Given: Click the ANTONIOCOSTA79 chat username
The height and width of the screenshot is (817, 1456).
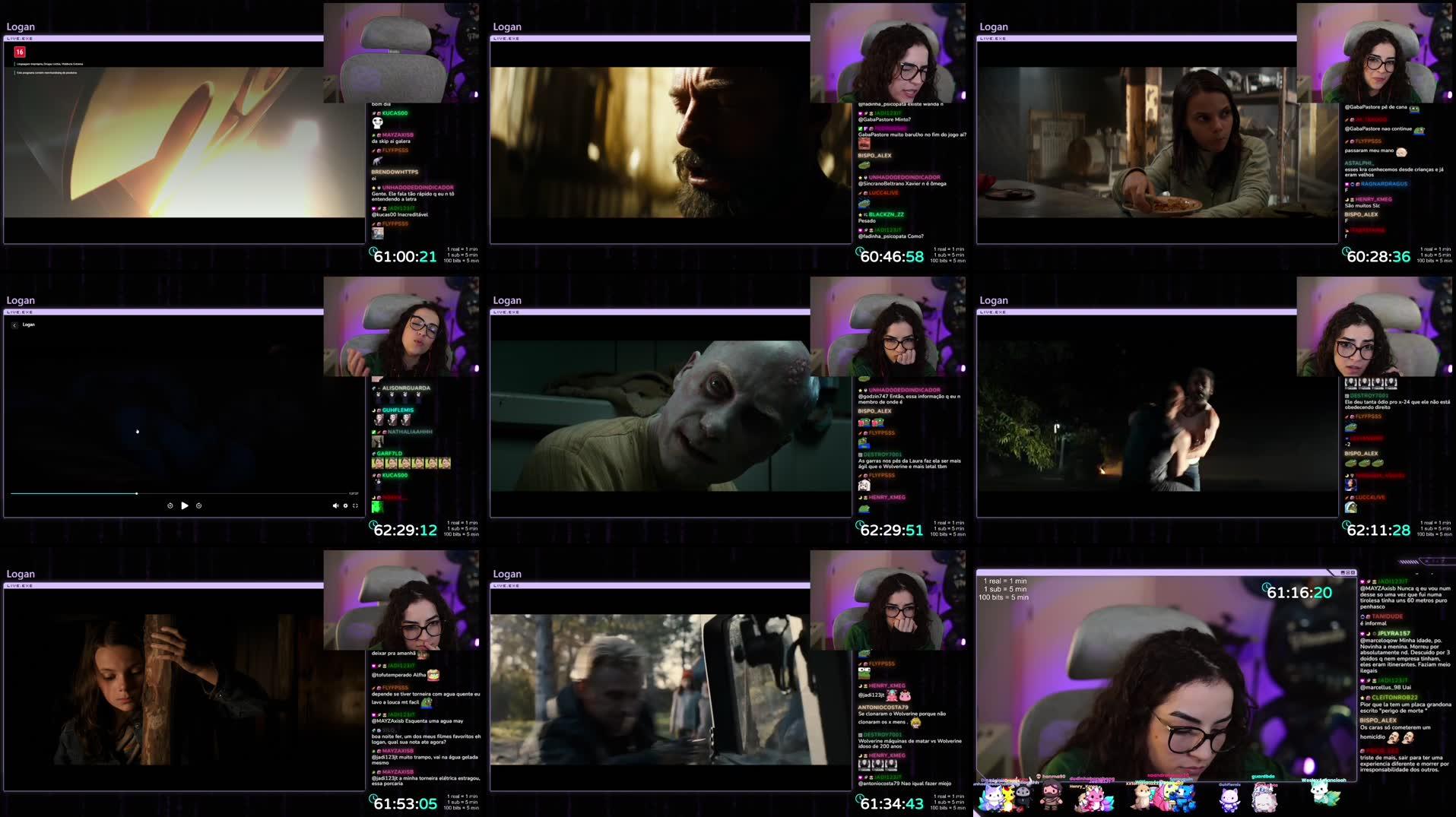Looking at the screenshot, I should click(x=883, y=708).
